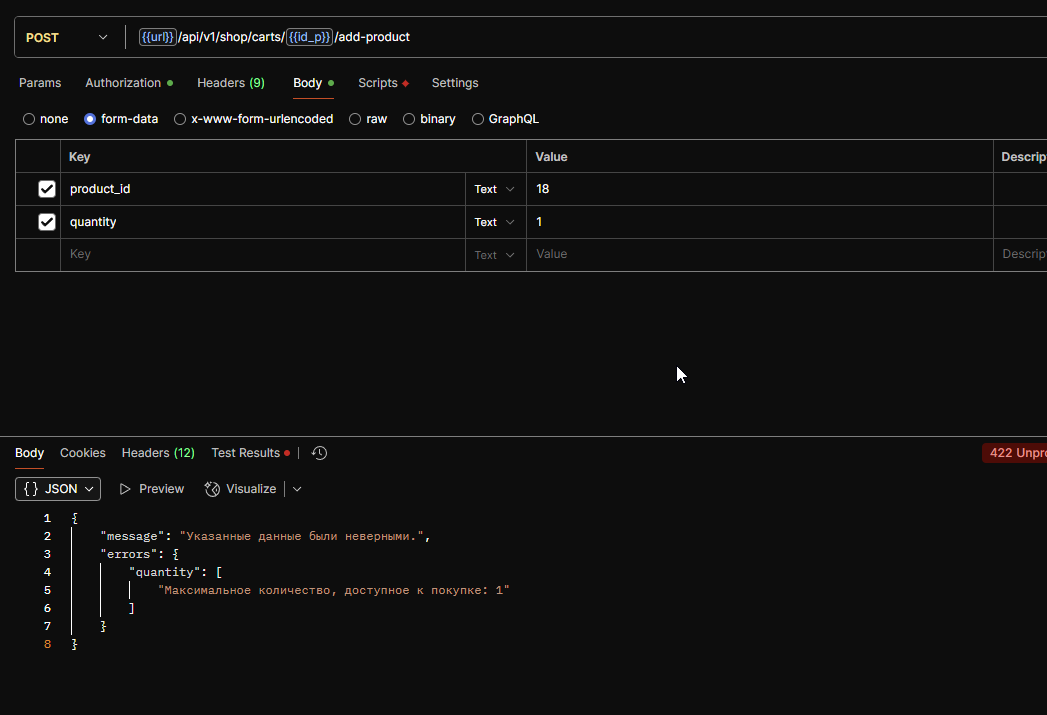
Task: Toggle the quantity row checkbox
Action: click(x=47, y=222)
